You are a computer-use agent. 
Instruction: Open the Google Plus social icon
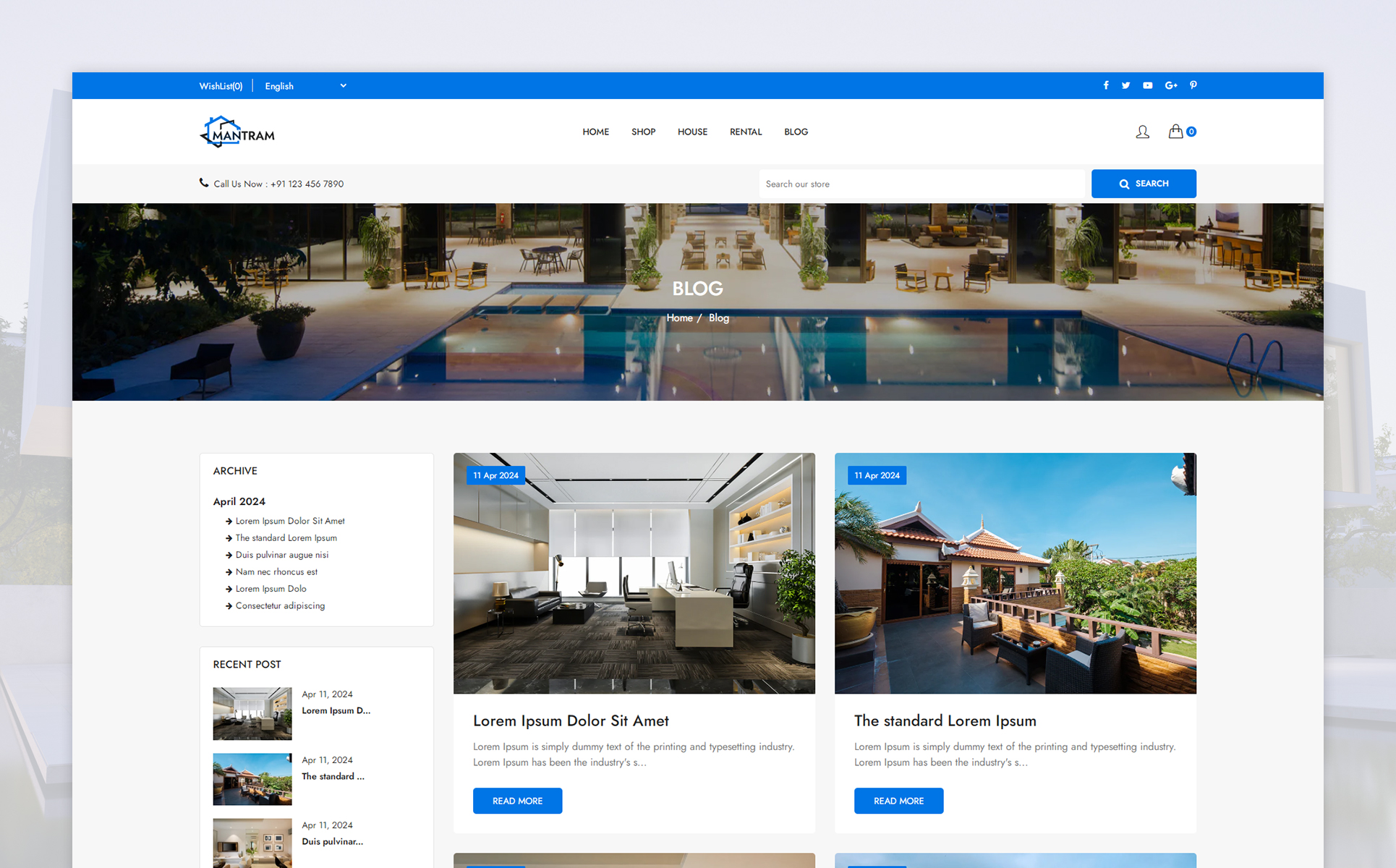(1171, 85)
